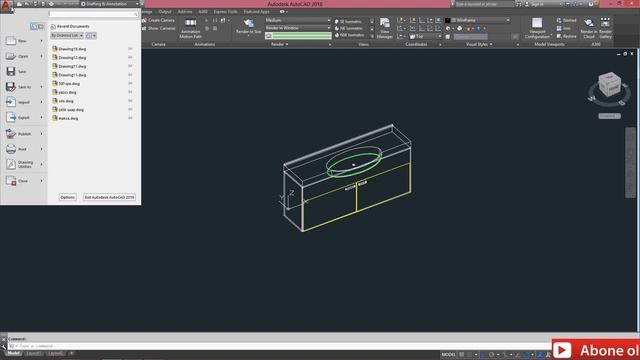Click the application menu search field
Viewport: 640px width, 360px height.
[93, 14]
